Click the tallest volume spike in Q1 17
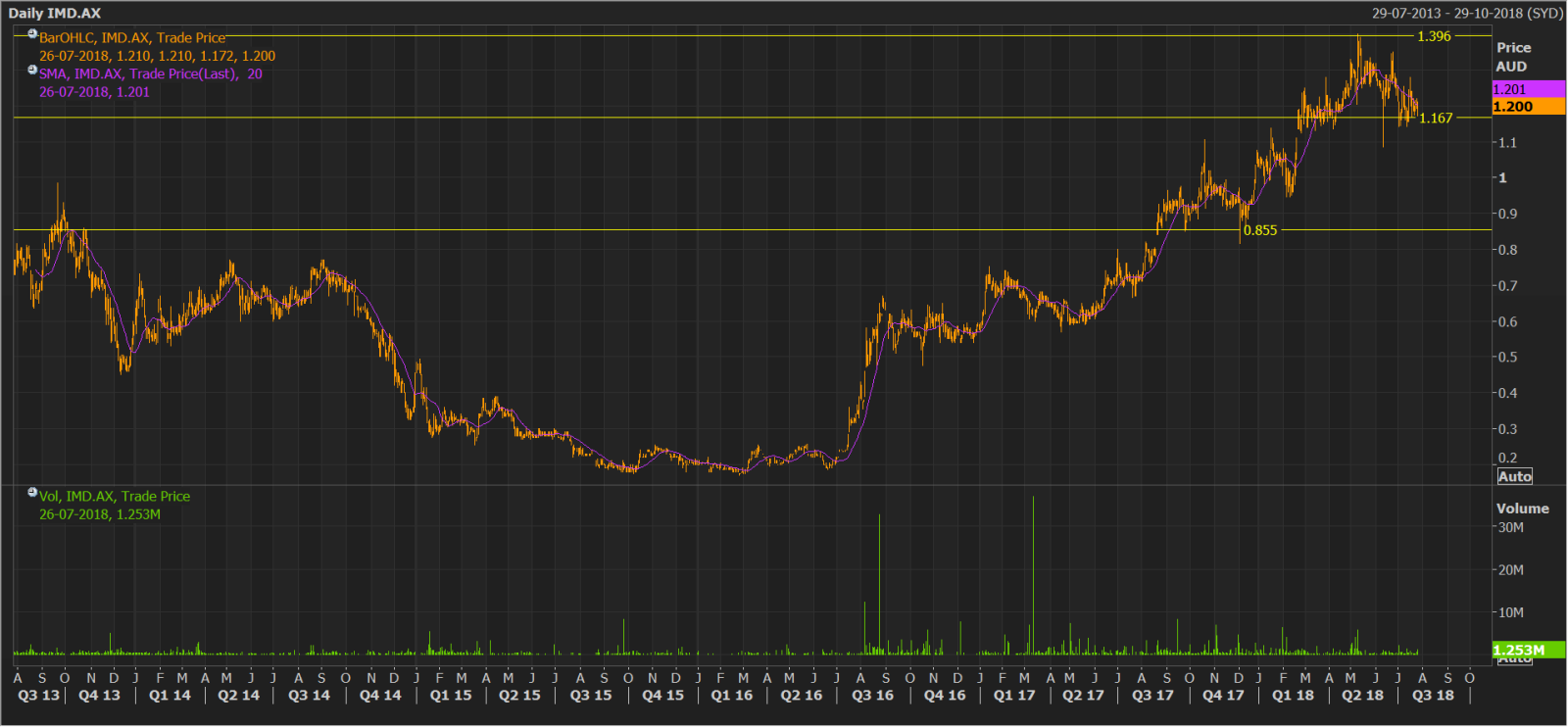The height and width of the screenshot is (727, 1568). [x=1033, y=576]
